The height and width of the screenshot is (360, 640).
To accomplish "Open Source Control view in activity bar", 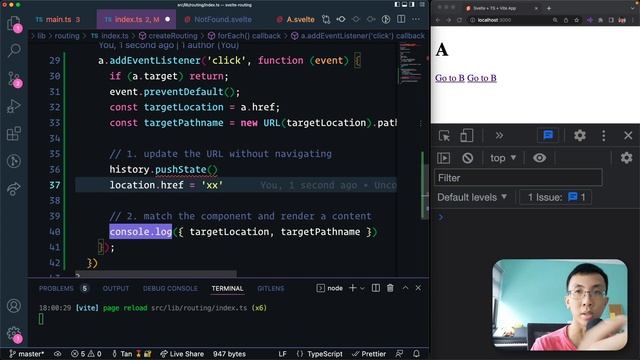I will pyautogui.click(x=14, y=79).
